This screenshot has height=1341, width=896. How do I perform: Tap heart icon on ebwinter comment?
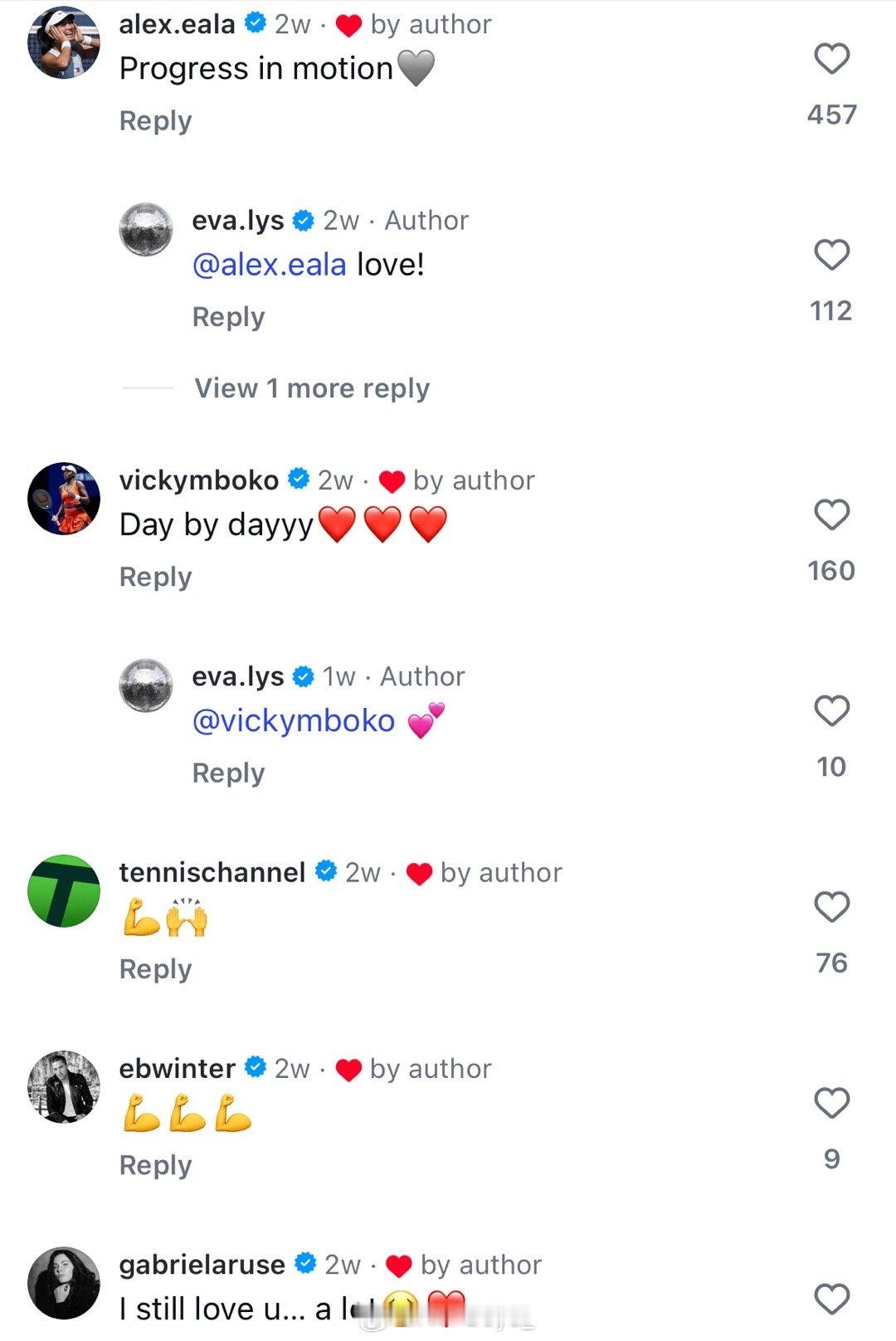click(x=831, y=1103)
